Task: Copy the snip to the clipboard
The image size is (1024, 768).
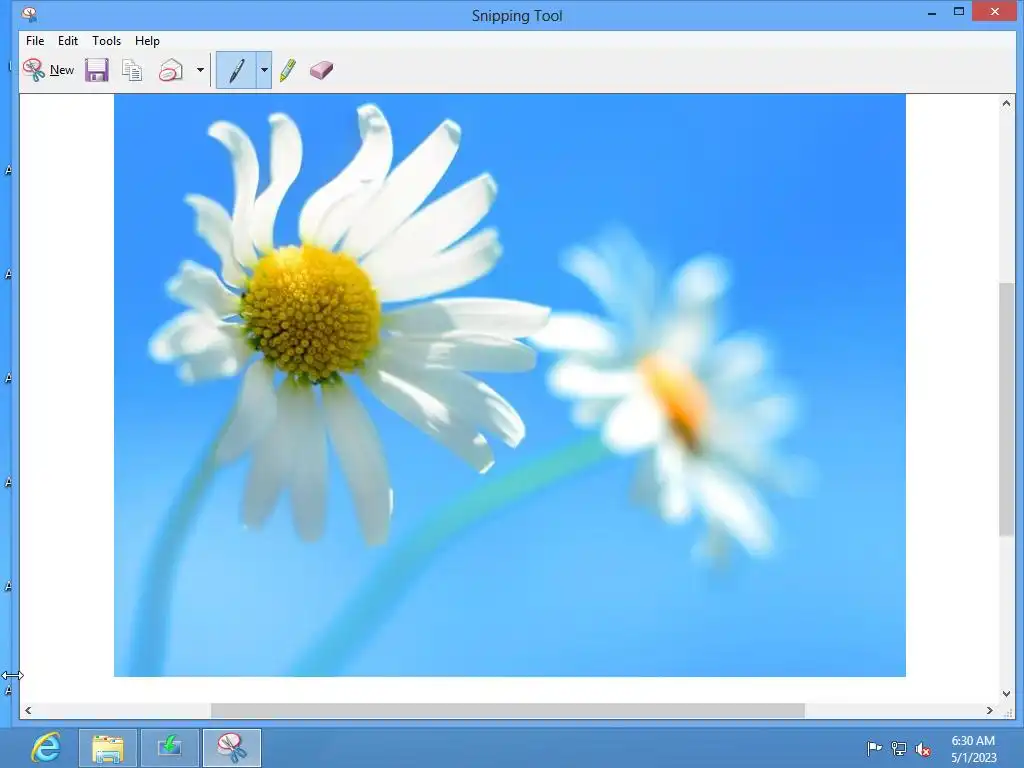Action: pos(132,70)
